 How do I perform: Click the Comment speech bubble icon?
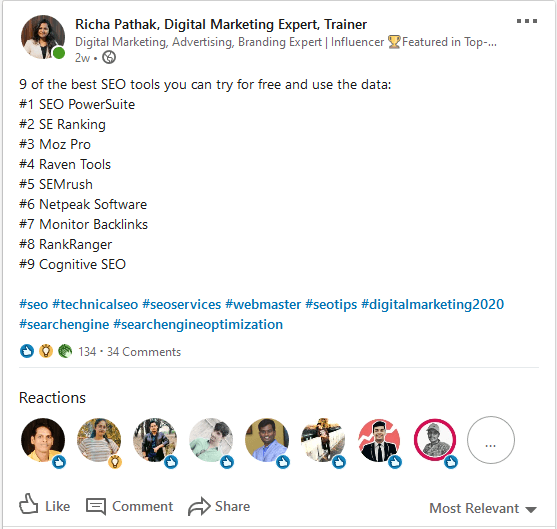(x=96, y=506)
